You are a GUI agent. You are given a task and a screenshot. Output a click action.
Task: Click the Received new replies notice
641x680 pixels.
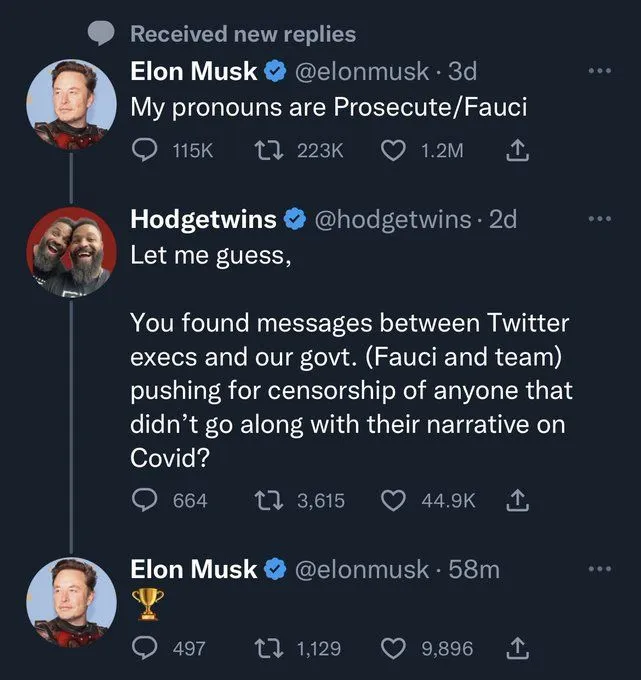point(243,34)
